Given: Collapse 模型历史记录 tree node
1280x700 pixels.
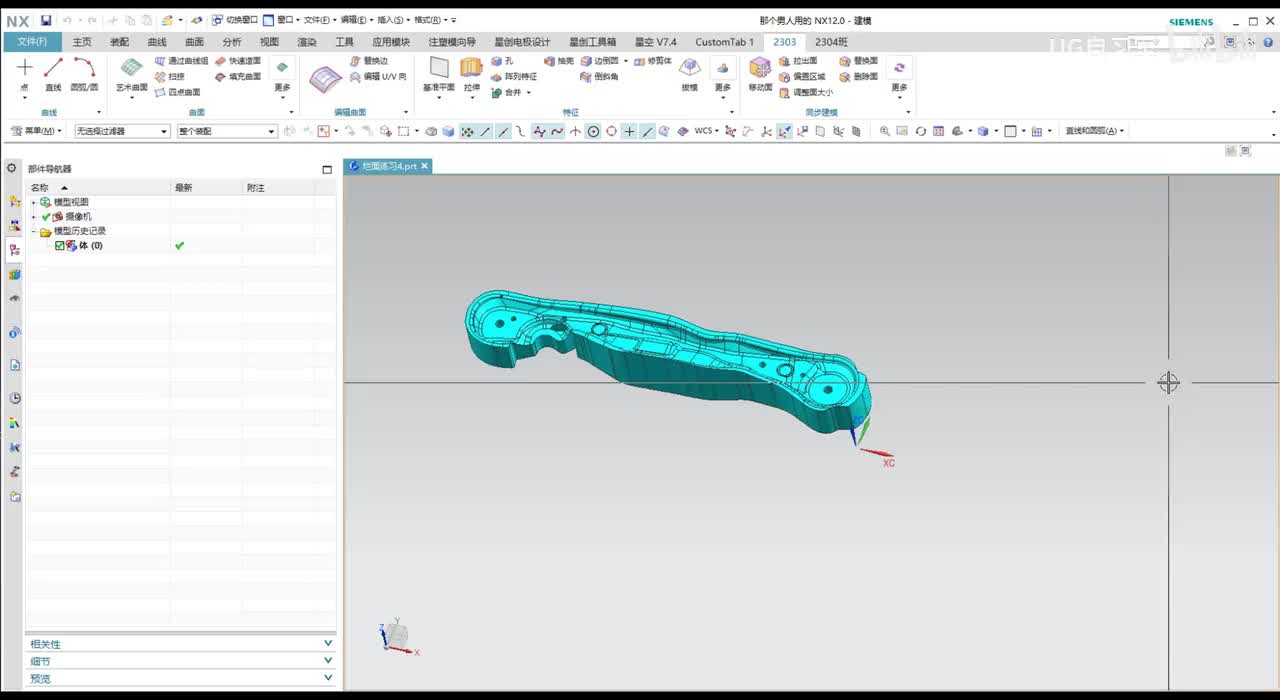Looking at the screenshot, I should (x=34, y=231).
